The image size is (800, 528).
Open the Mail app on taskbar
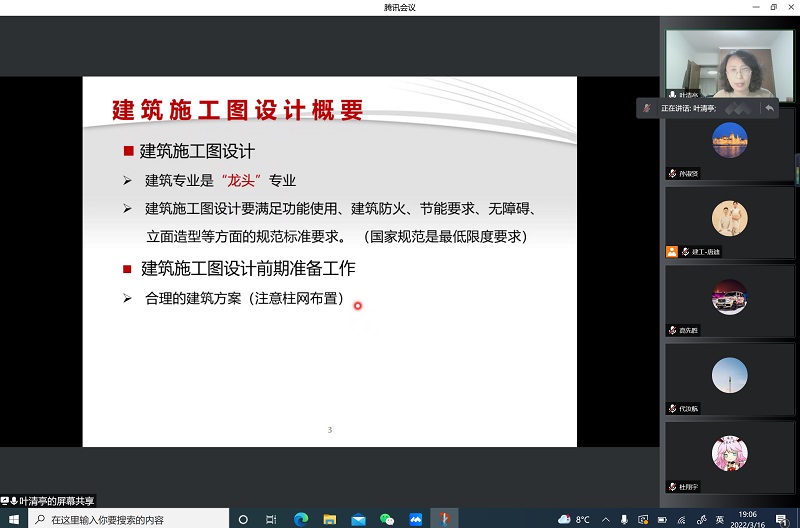point(358,519)
